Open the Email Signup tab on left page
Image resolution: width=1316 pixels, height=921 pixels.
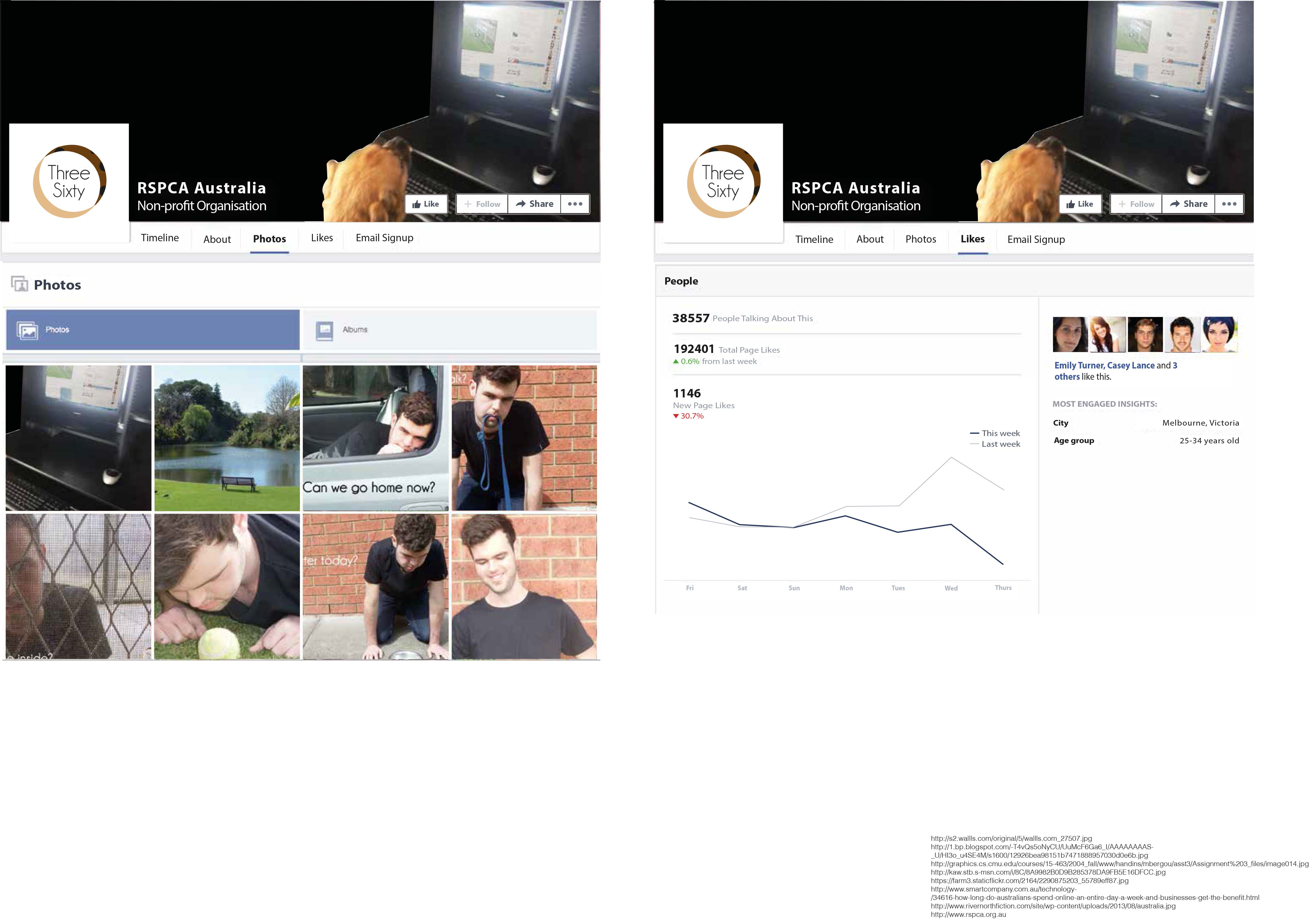[384, 238]
